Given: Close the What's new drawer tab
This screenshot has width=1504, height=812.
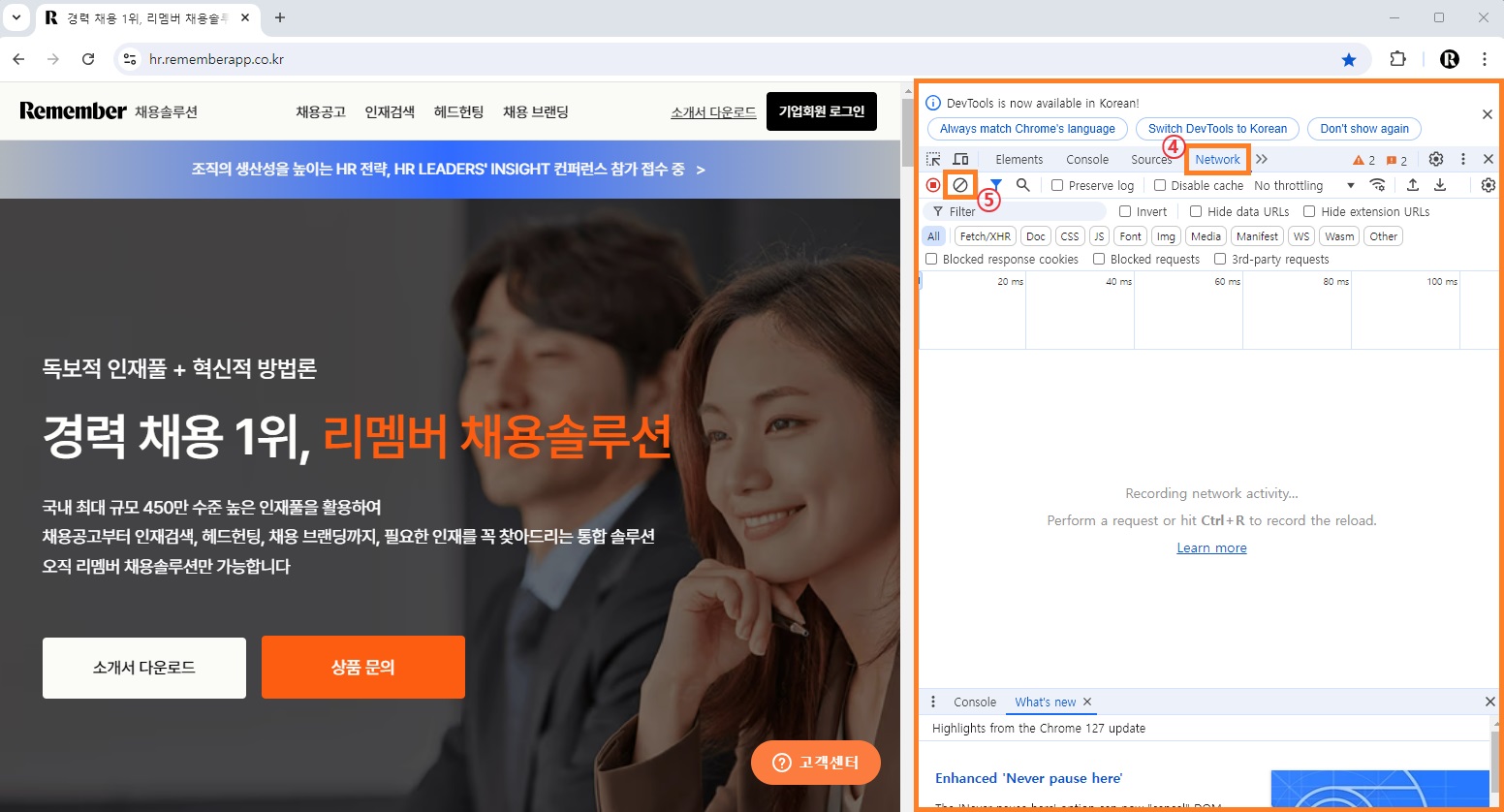Looking at the screenshot, I should pos(1087,702).
